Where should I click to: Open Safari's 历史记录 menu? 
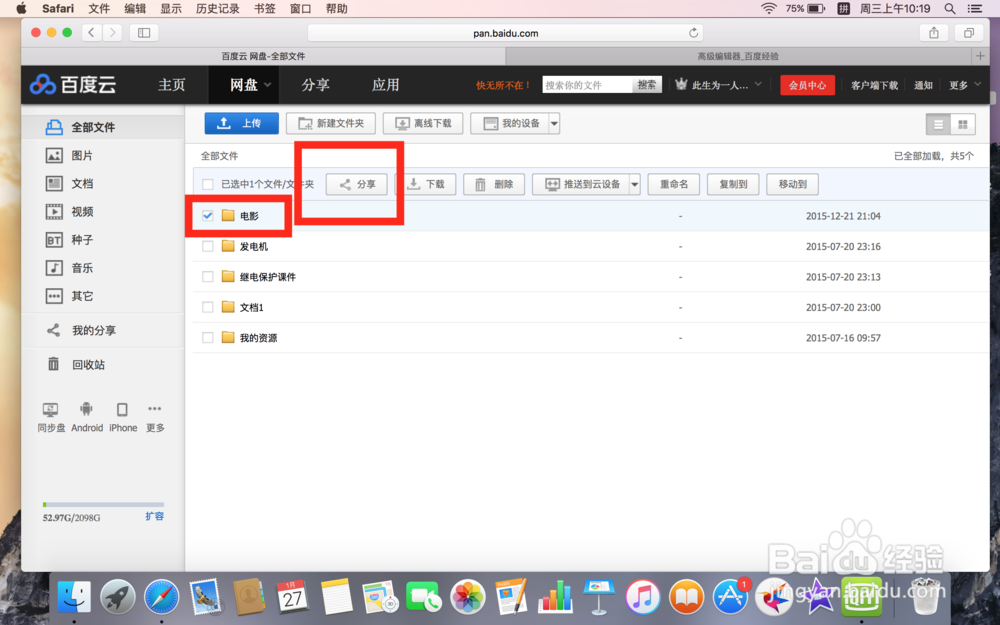216,9
